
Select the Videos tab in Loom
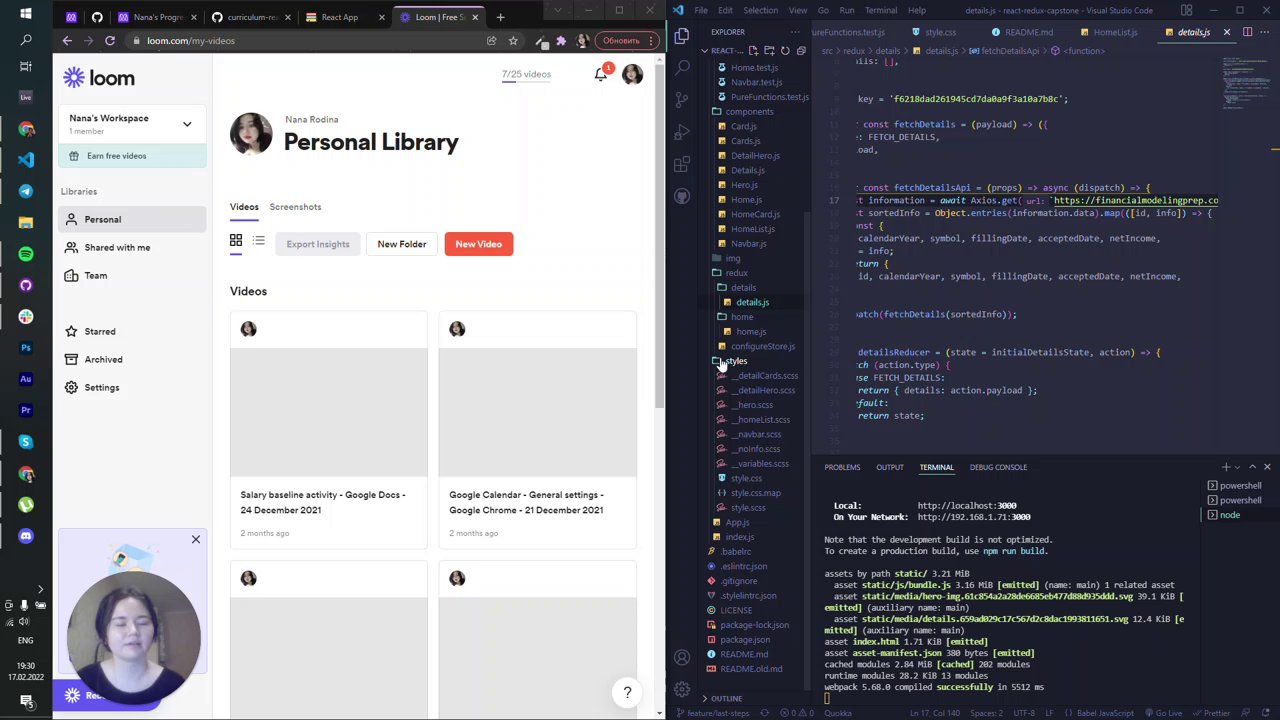pyautogui.click(x=244, y=207)
